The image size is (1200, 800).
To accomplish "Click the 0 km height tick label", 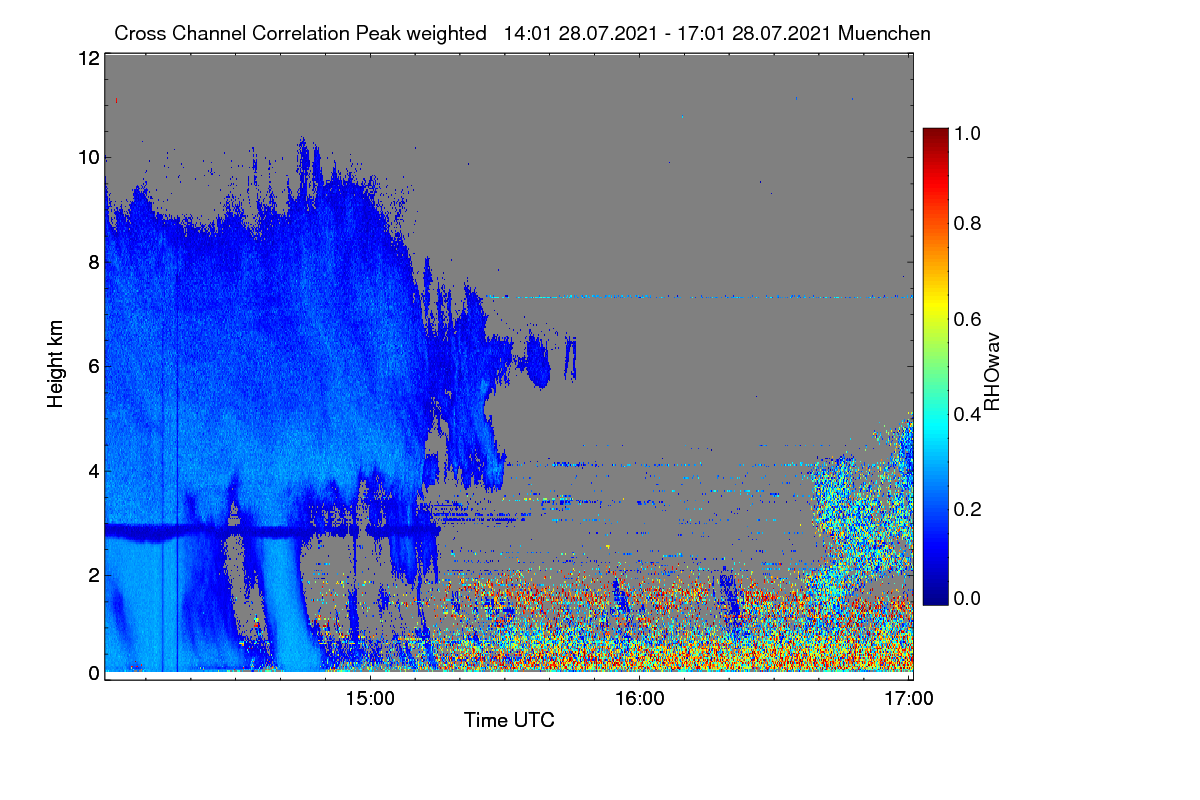I will [94, 673].
